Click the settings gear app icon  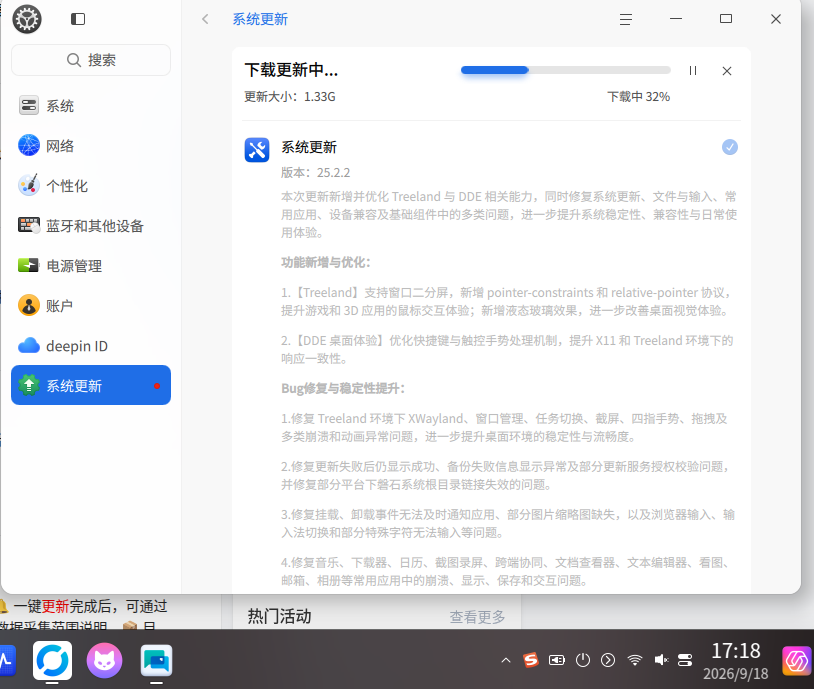(27, 19)
